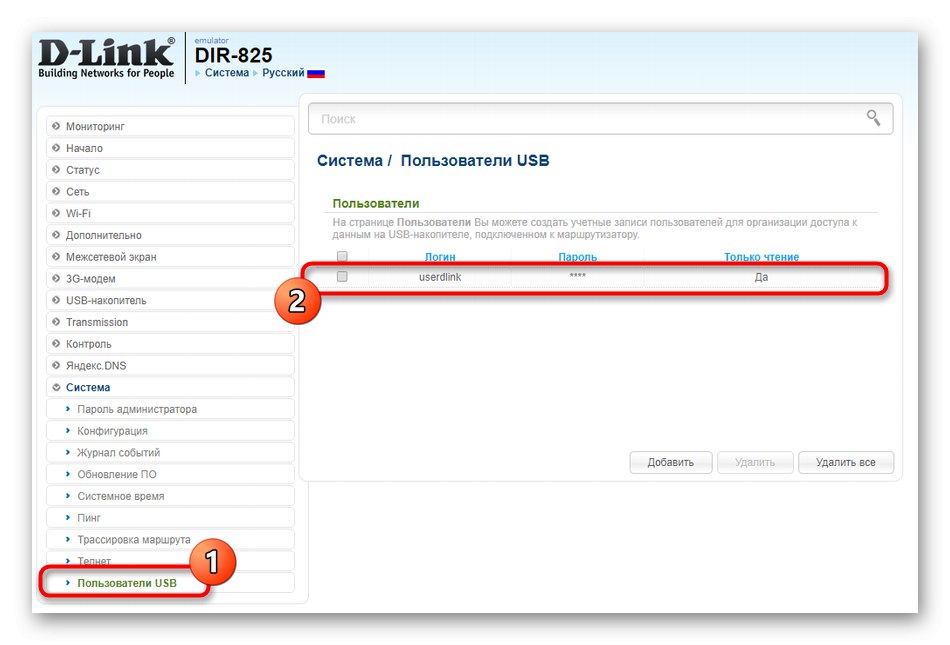Expand the 3G-модем menu section
950x645 pixels.
170,279
